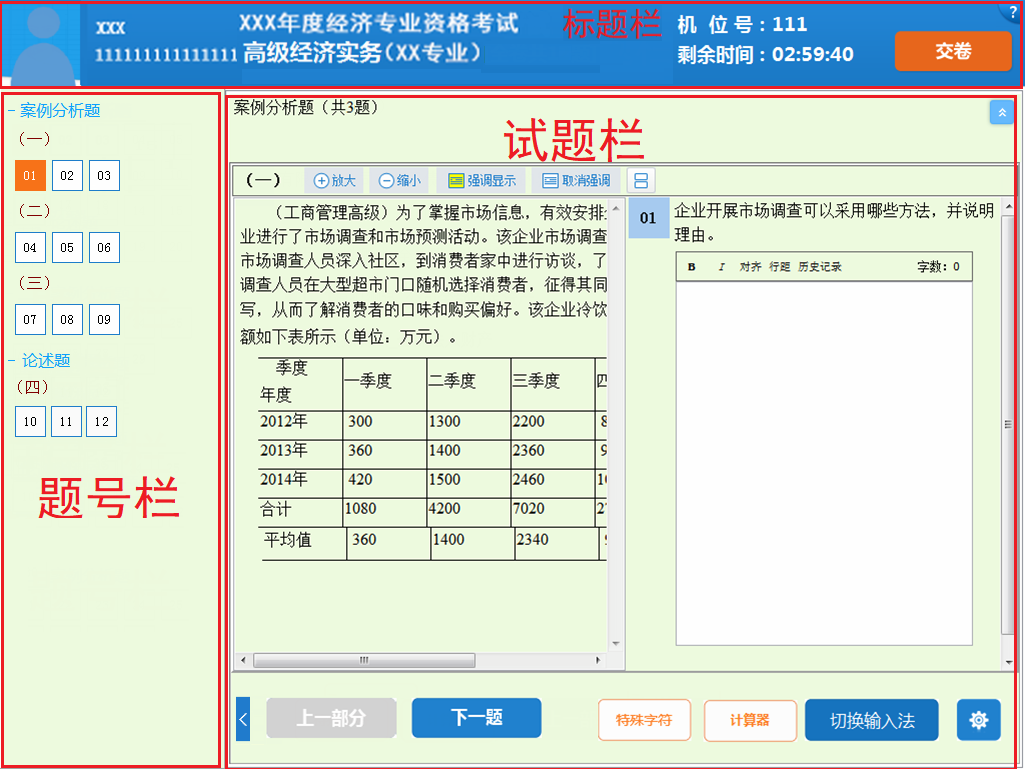Open the 计算器 calculator
Image resolution: width=1025 pixels, height=769 pixels.
pyautogui.click(x=750, y=719)
